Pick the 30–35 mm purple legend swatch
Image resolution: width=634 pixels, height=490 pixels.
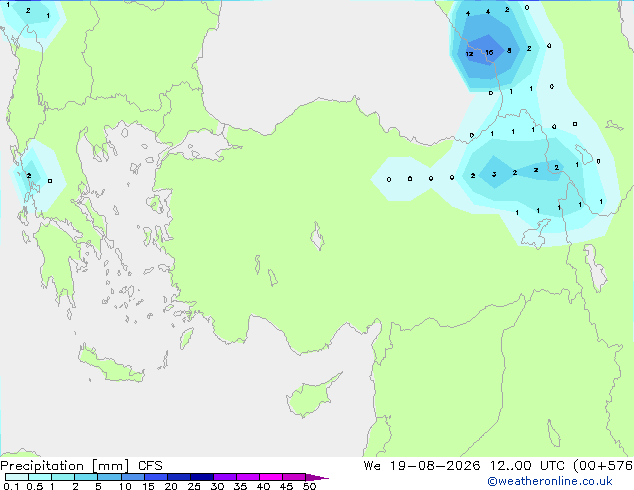click(x=225, y=477)
